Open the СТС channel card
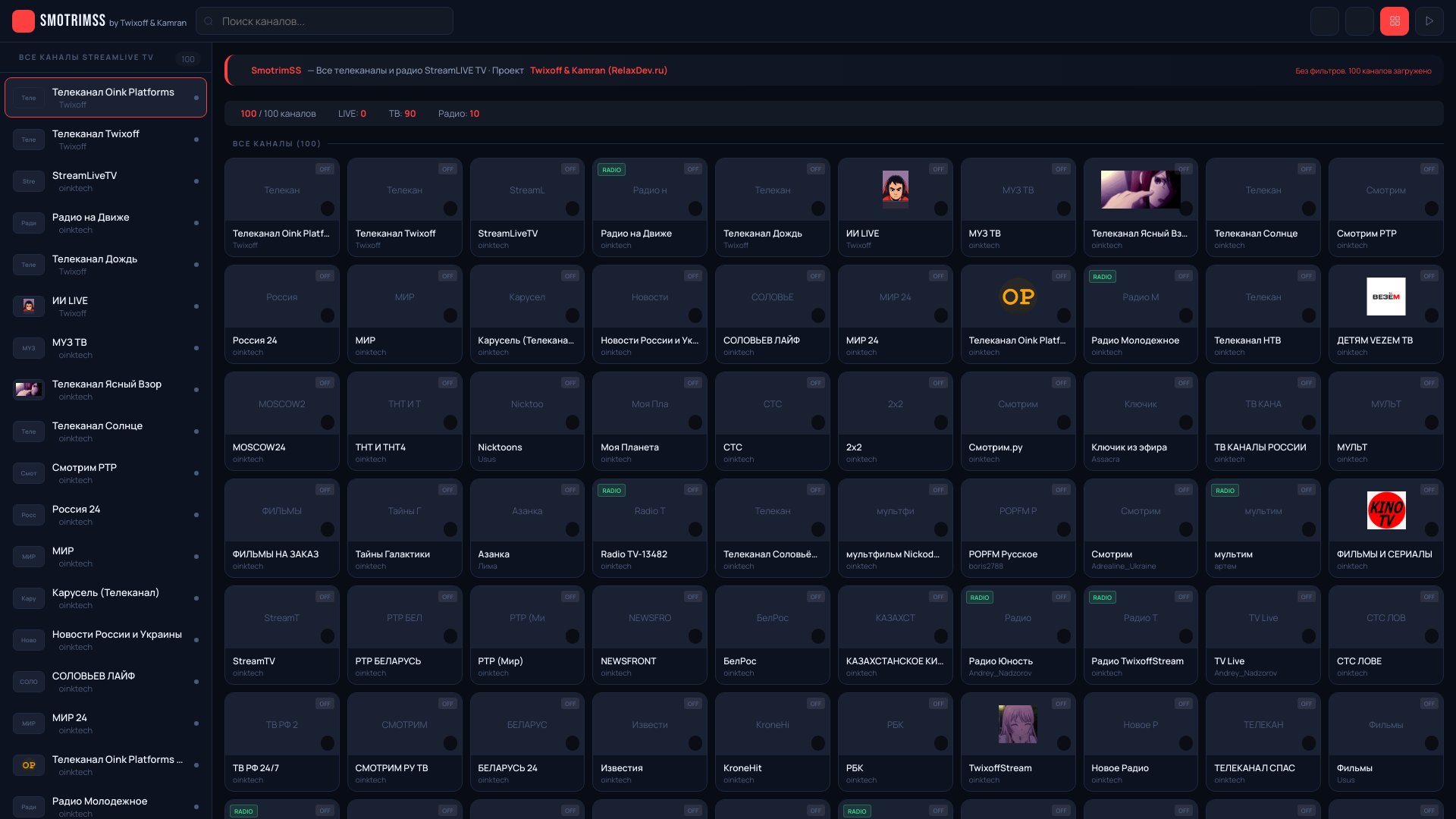This screenshot has height=819, width=1456. click(x=773, y=421)
